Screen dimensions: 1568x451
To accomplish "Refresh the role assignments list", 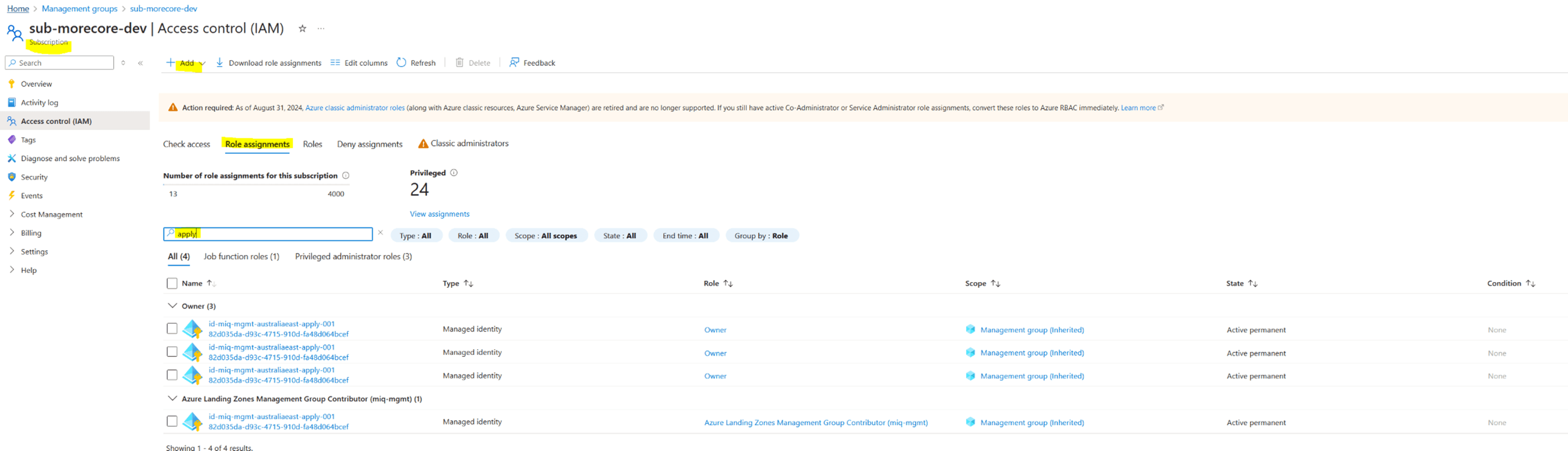I will (416, 62).
